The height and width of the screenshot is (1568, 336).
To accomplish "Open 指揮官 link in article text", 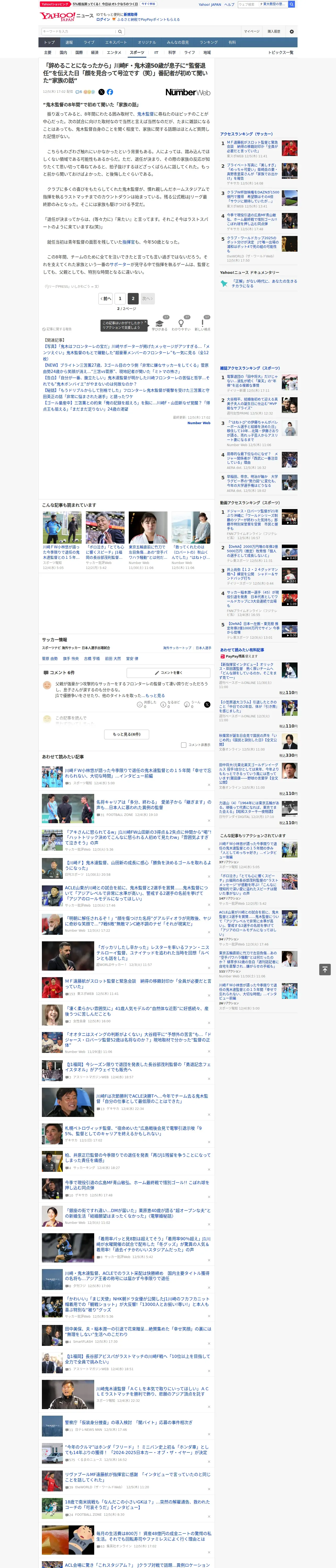I will click(x=129, y=242).
